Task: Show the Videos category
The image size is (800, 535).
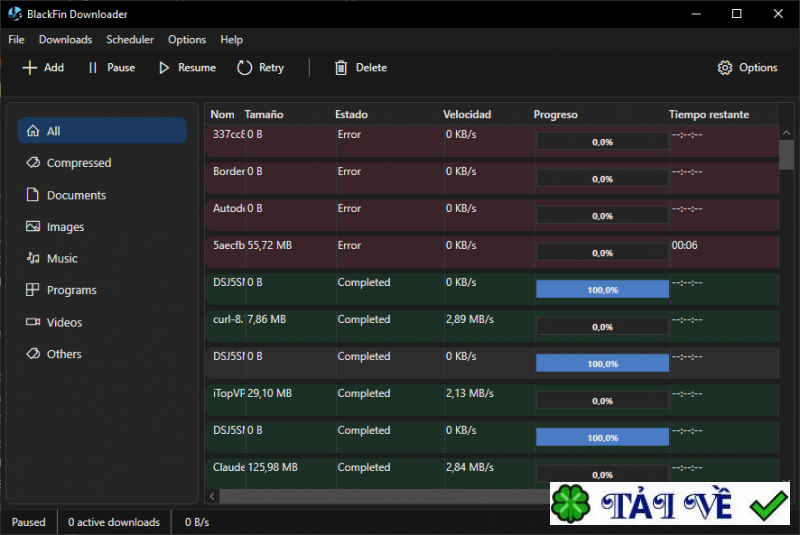Action: tap(64, 323)
